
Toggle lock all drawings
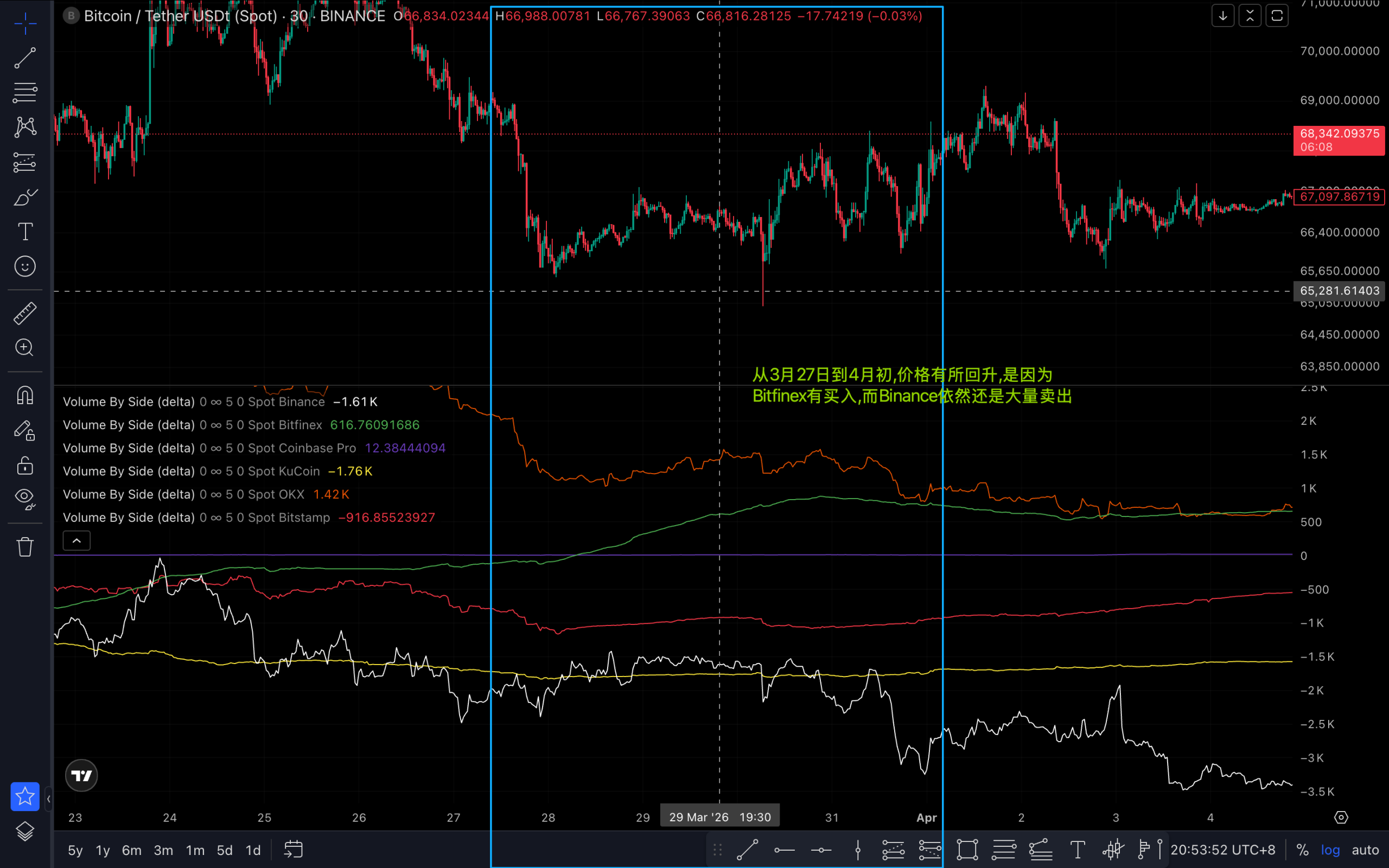coord(24,465)
